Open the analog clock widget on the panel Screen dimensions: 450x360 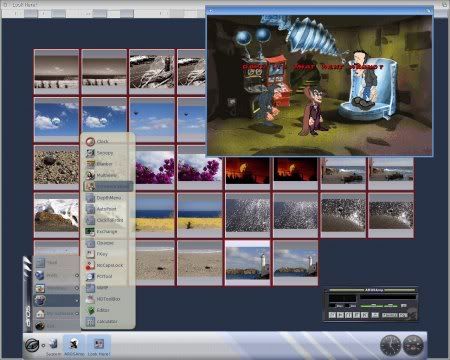(390, 345)
